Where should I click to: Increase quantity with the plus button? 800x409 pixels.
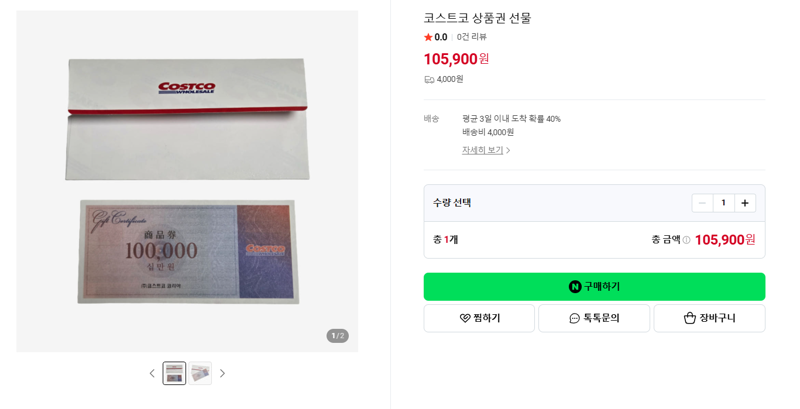[745, 203]
